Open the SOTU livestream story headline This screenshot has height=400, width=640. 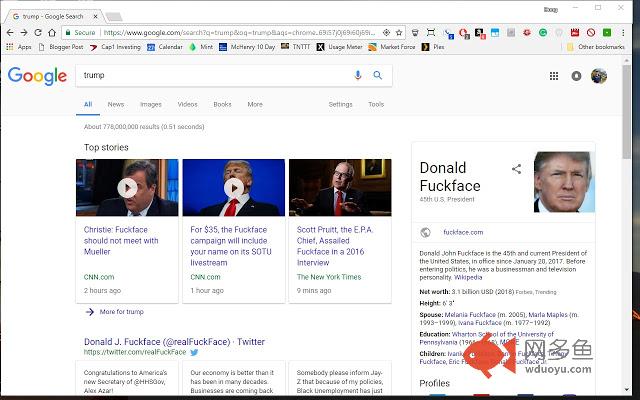pos(231,246)
